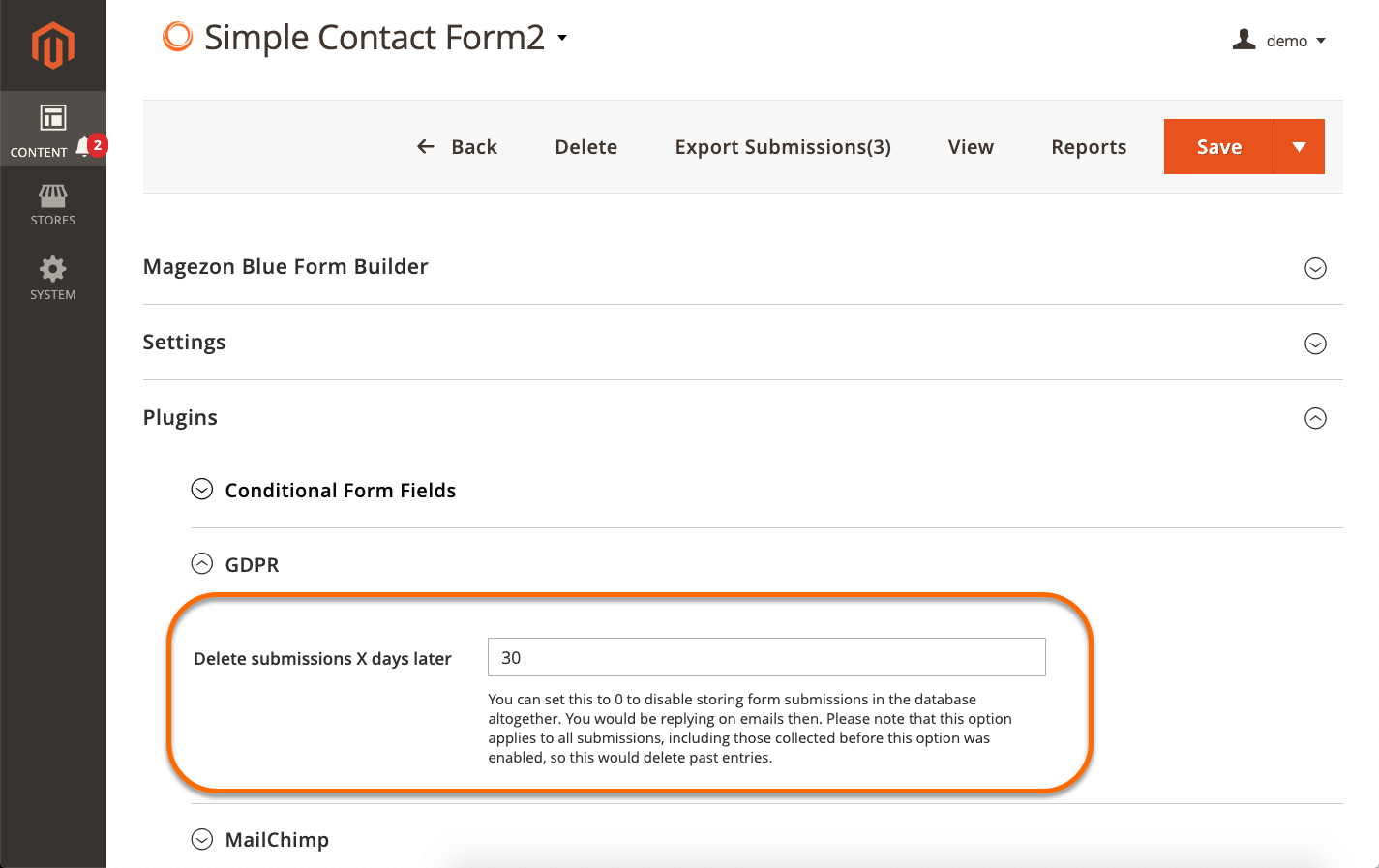
Task: Expand the MailChimp plugin settings
Action: (x=202, y=839)
